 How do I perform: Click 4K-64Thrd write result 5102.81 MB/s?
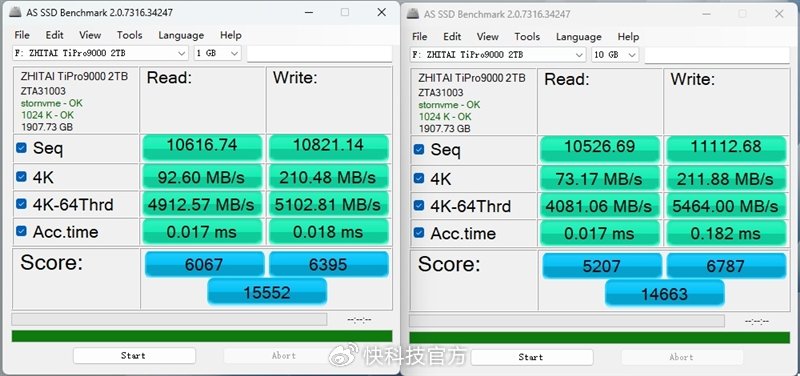click(x=329, y=204)
